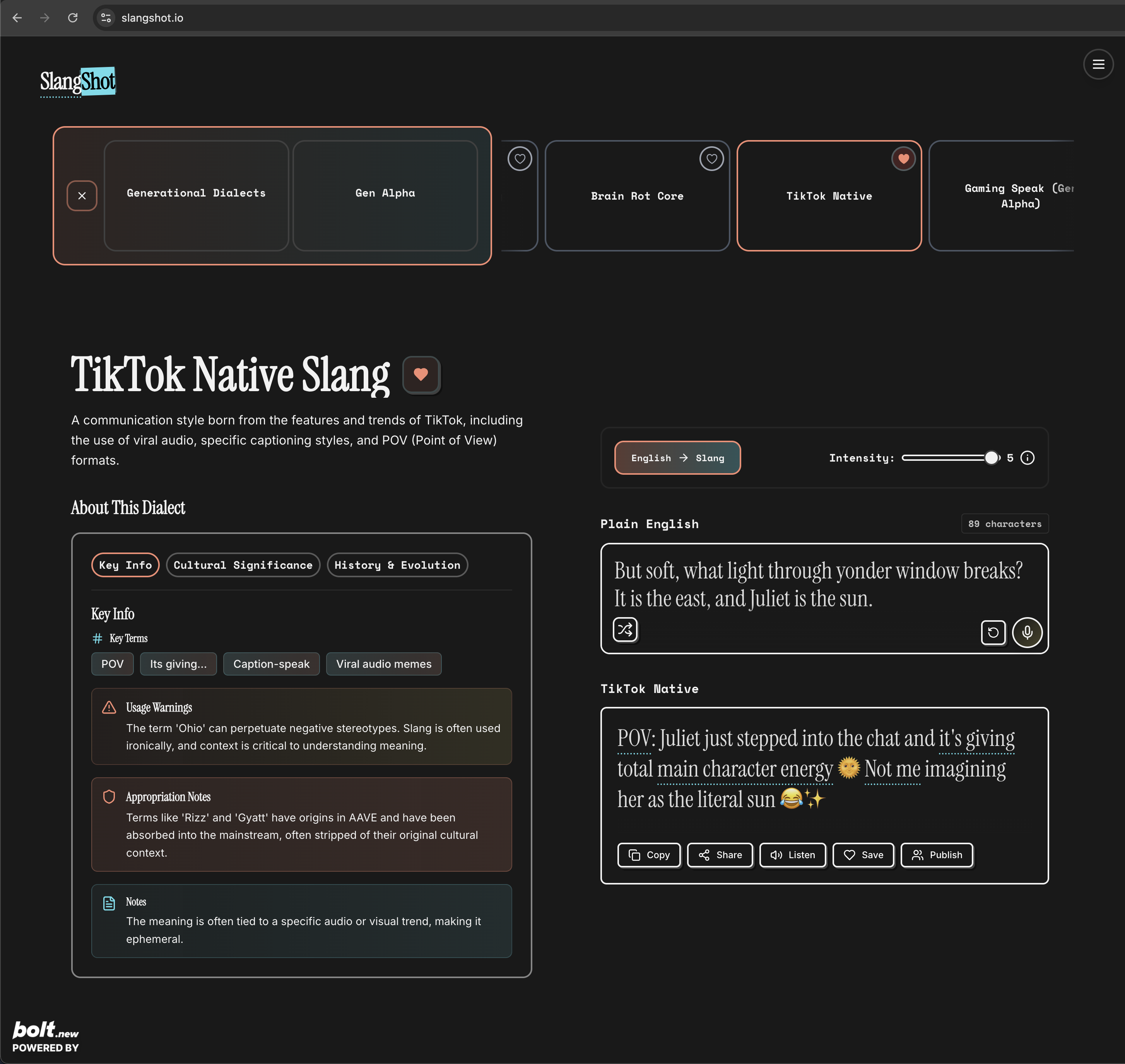Click the reset text icon

click(993, 632)
